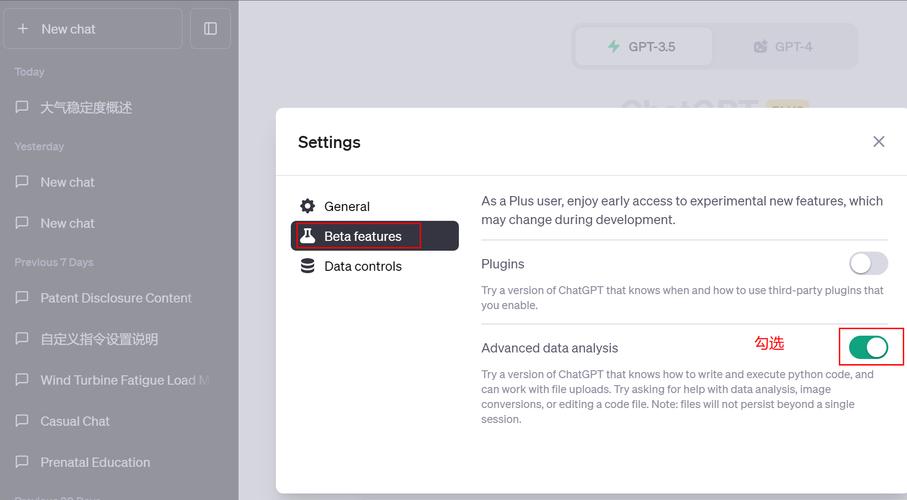907x500 pixels.
Task: Click the plus icon beside New chat
Action: coord(23,28)
